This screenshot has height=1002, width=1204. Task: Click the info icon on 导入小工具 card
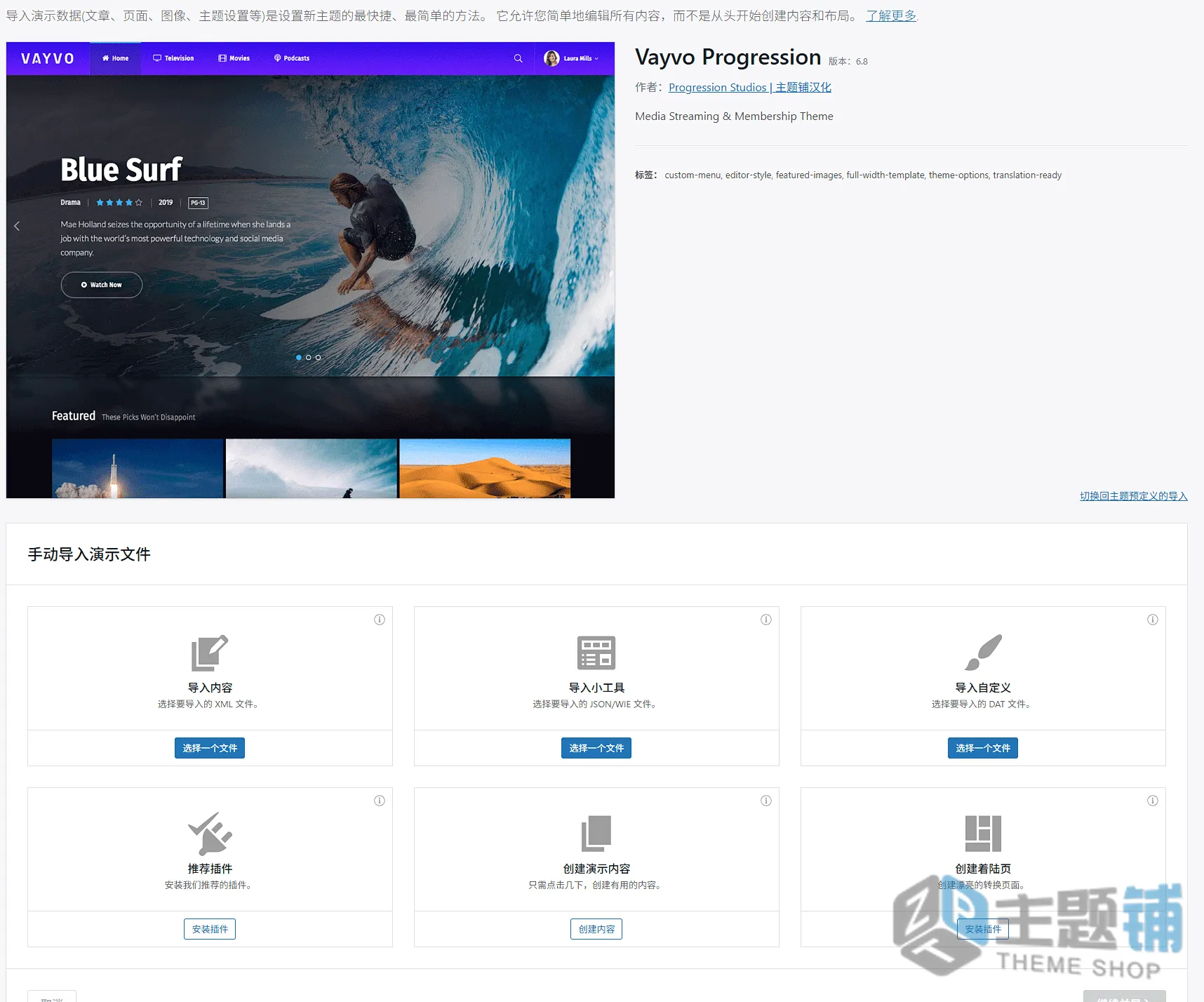(766, 620)
